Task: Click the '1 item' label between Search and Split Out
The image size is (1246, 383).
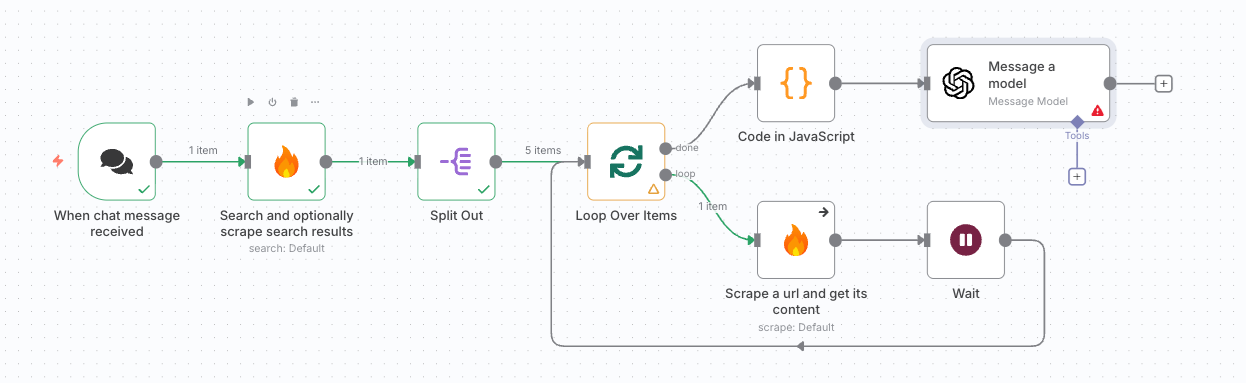Action: (373, 162)
